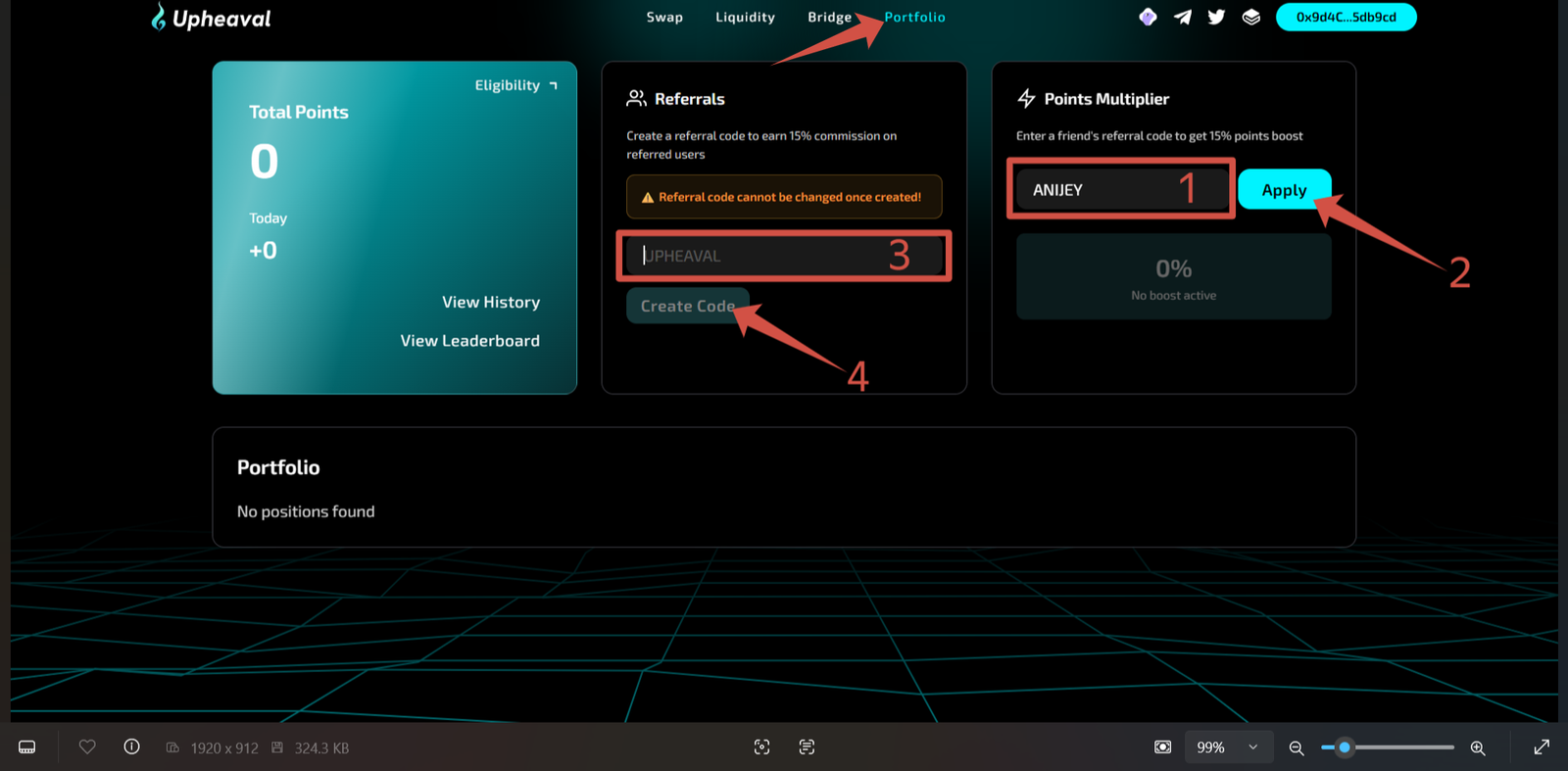Viewport: 1568px width, 771px height.
Task: Open the GitBook docs stack icon
Action: (1251, 17)
